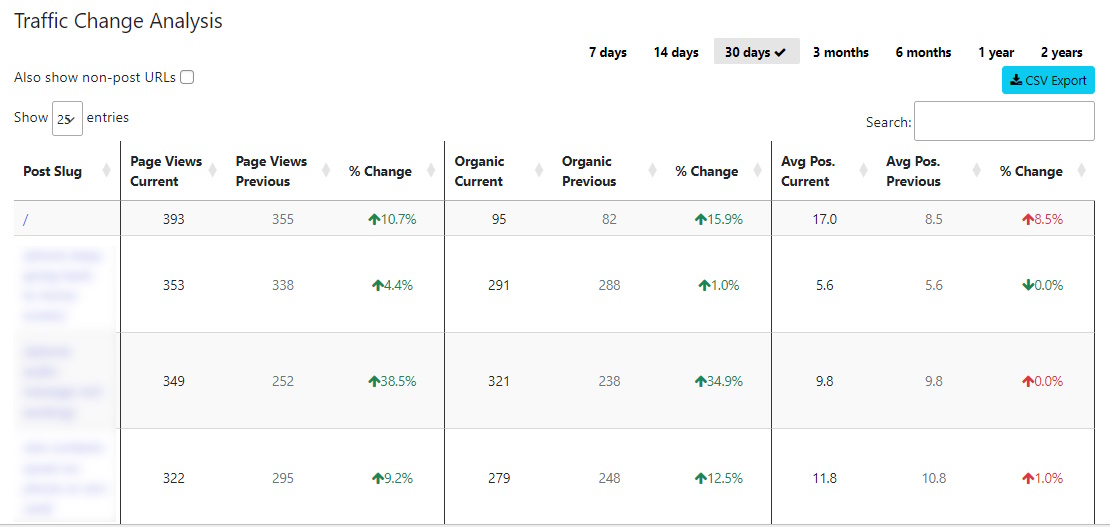Sort by Organic Current column
This screenshot has width=1110, height=527.
pyautogui.click(x=539, y=171)
